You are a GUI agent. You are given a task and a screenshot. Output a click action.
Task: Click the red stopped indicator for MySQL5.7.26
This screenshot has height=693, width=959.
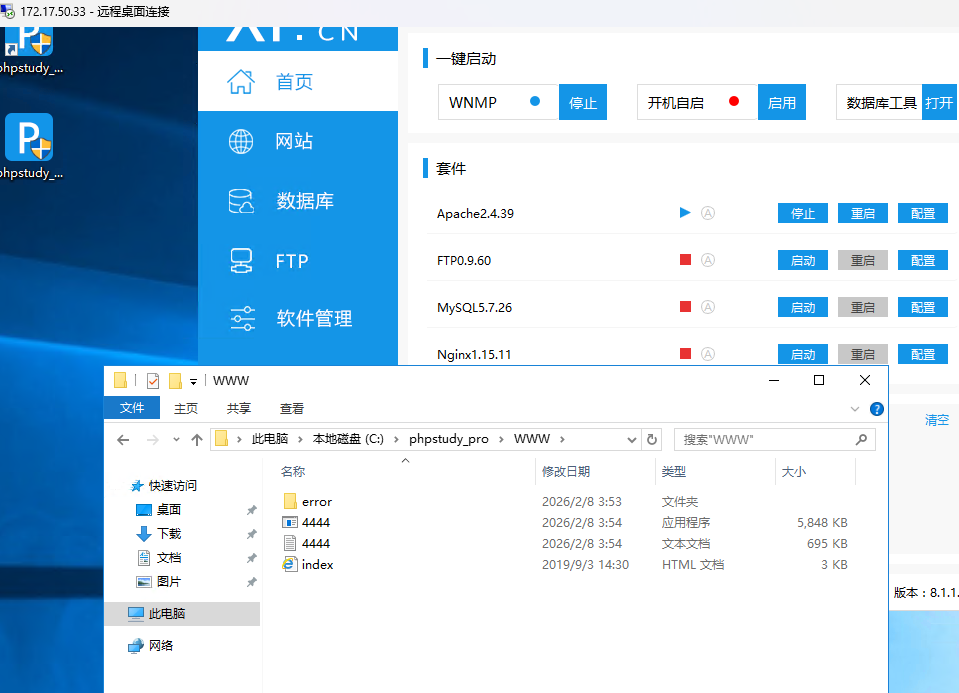pos(685,306)
